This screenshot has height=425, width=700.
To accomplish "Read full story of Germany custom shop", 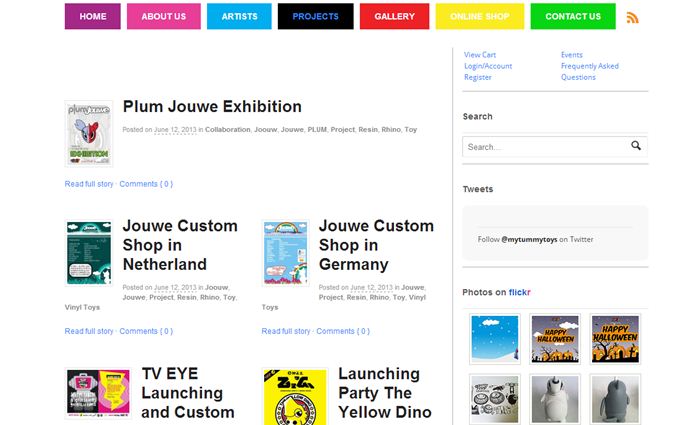I will point(286,331).
